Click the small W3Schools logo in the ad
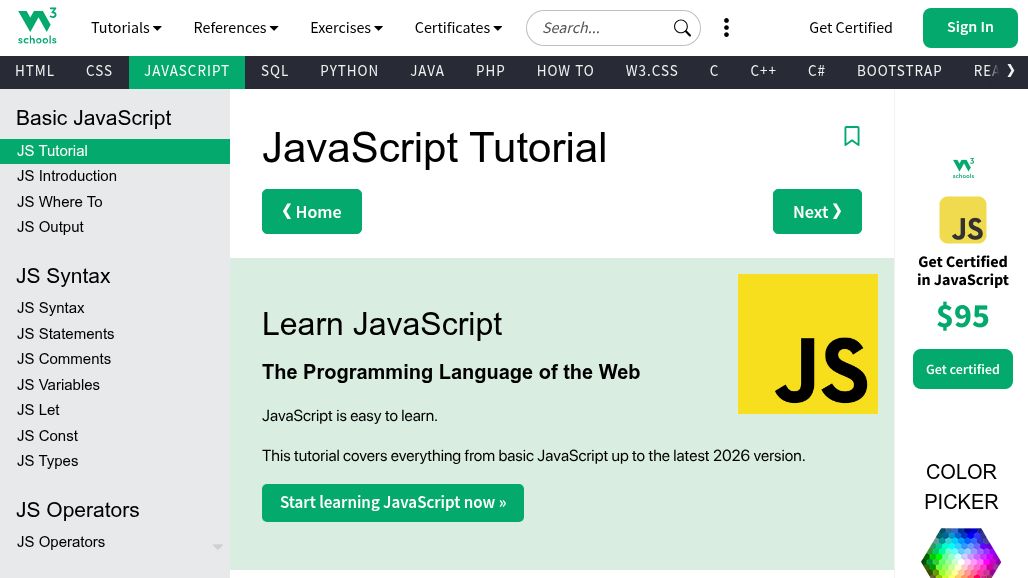The height and width of the screenshot is (578, 1028). click(x=963, y=168)
